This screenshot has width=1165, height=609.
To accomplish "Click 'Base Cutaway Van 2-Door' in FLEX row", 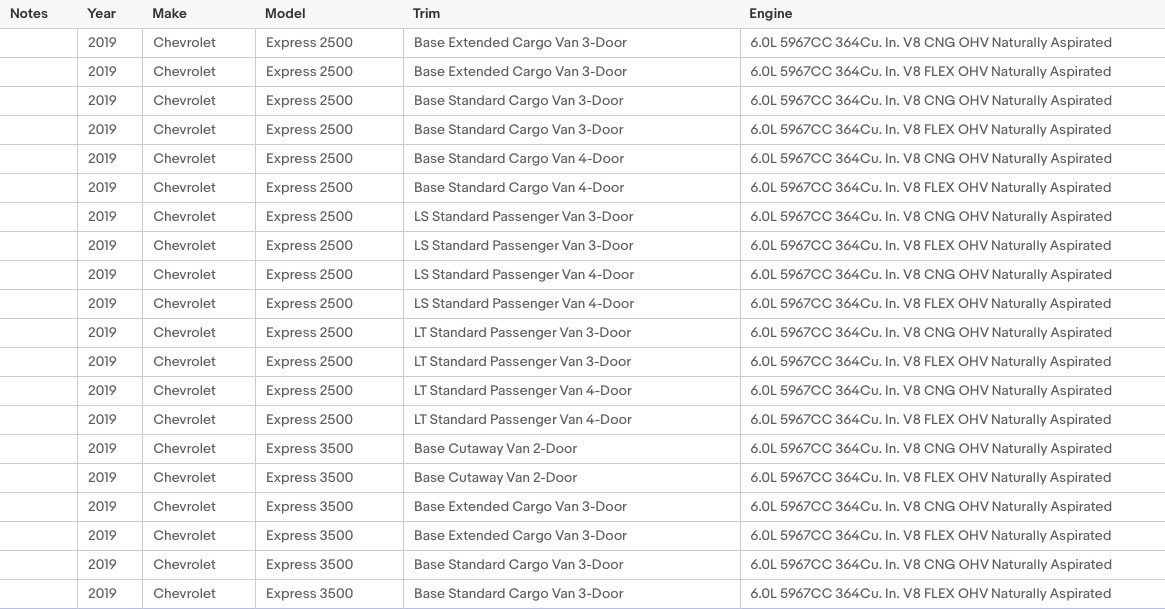I will pyautogui.click(x=496, y=477).
